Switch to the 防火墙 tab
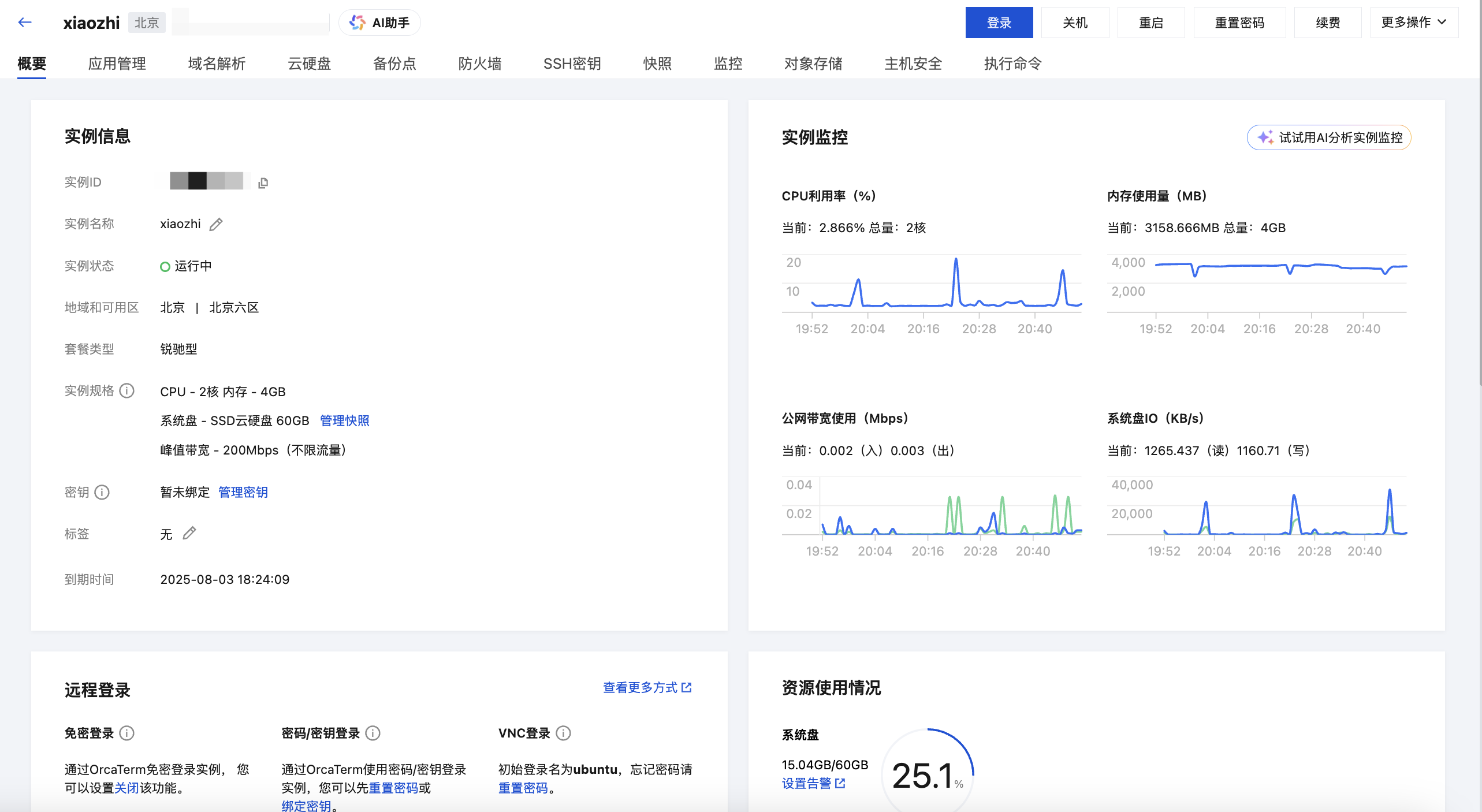Screen dimensions: 1482x812 (479, 64)
